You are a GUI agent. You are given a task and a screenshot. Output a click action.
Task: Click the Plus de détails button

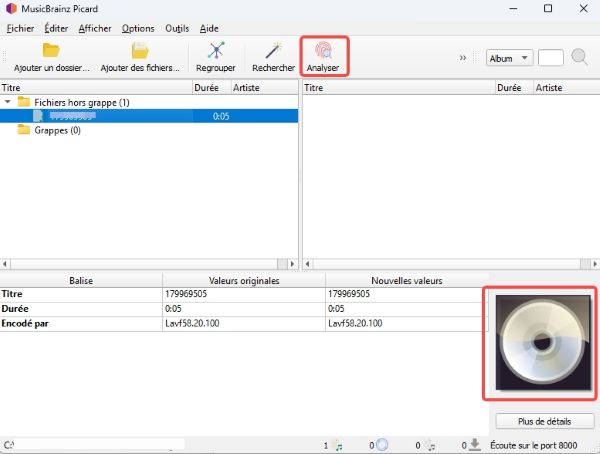point(545,421)
